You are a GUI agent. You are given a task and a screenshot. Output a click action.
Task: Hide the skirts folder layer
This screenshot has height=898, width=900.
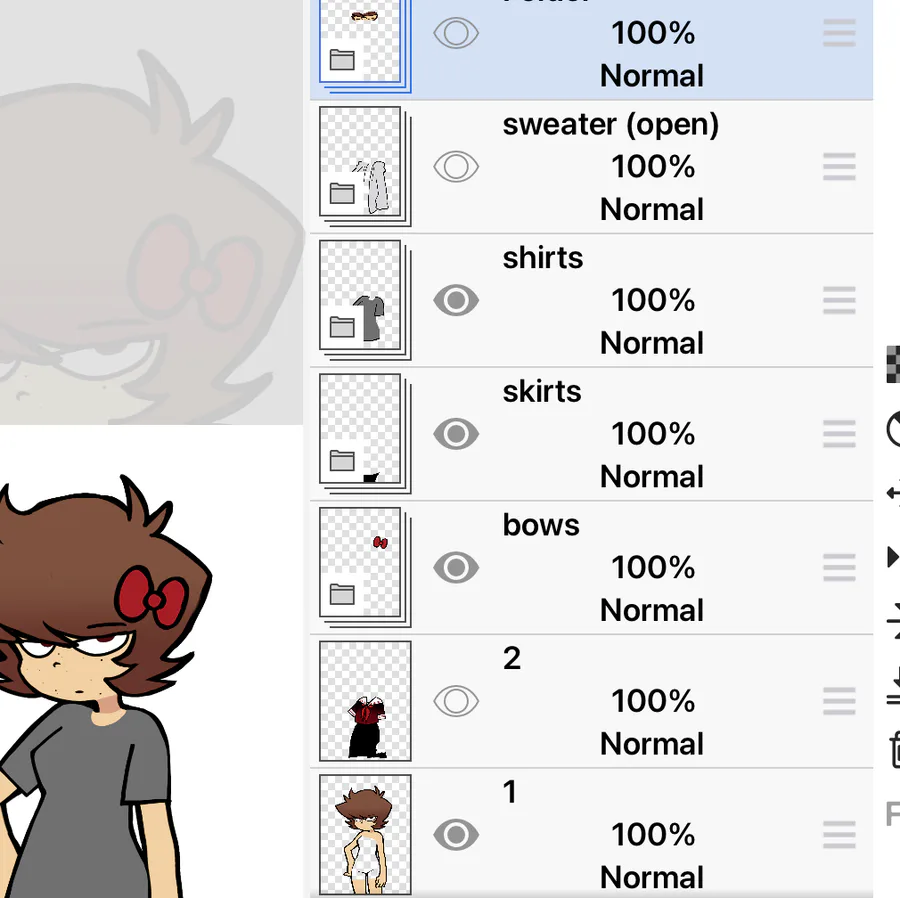pos(456,434)
